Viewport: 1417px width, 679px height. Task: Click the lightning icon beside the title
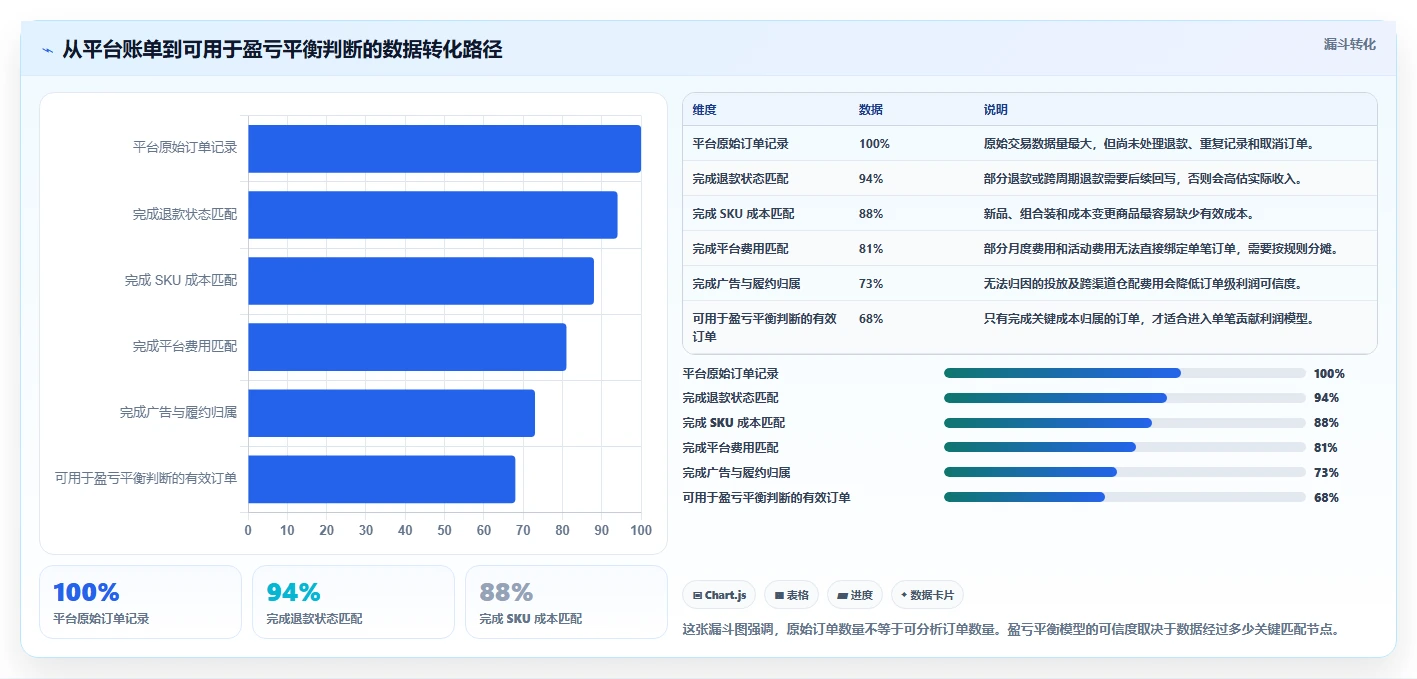pos(48,50)
